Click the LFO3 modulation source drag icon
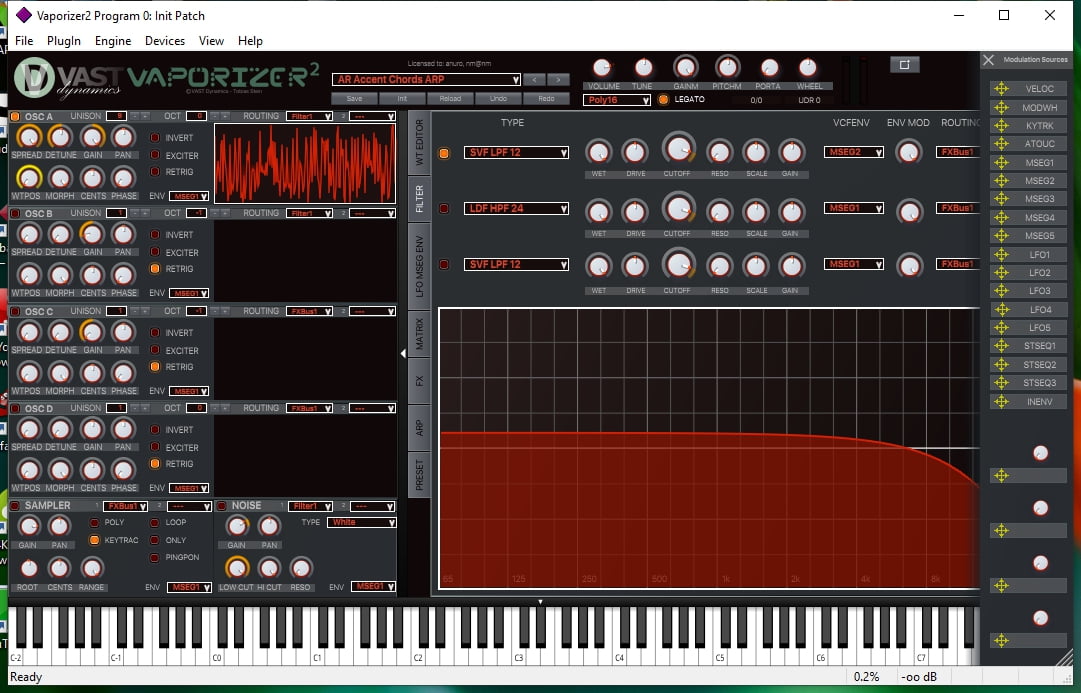Image resolution: width=1081 pixels, height=693 pixels. pos(1001,290)
